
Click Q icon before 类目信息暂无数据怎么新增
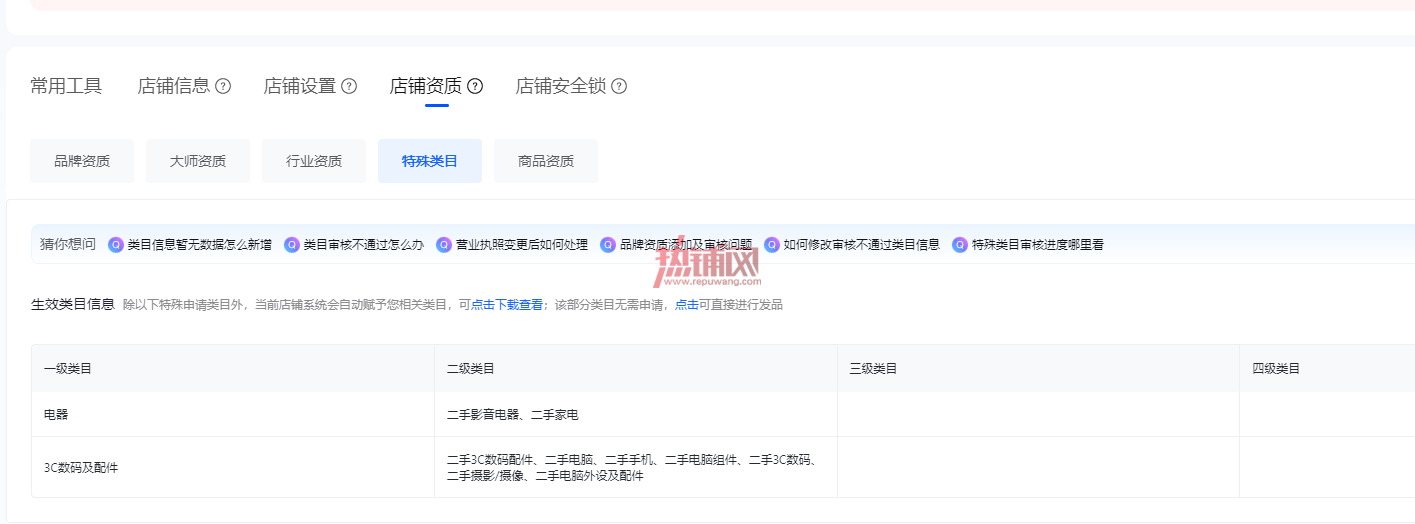point(116,244)
